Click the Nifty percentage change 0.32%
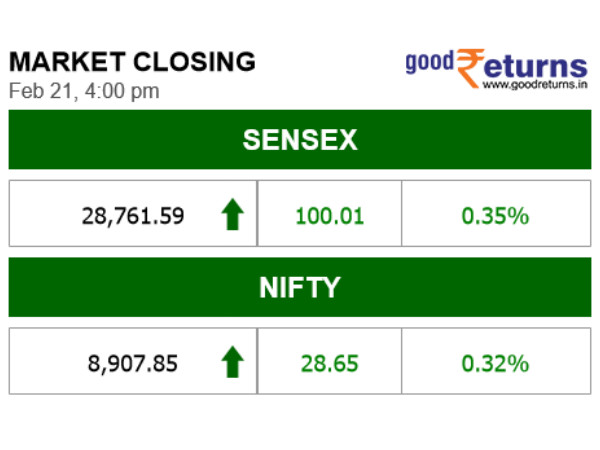Screen dimensions: 600x450 click(495, 362)
